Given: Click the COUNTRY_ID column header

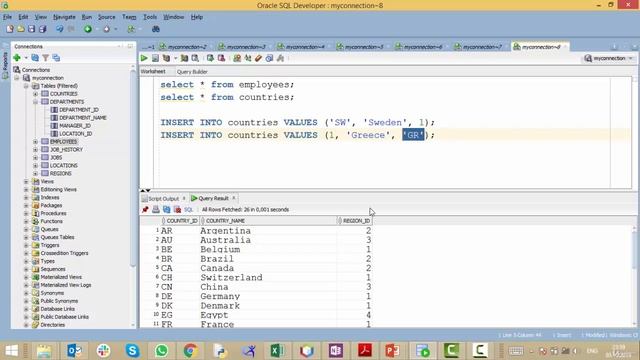Looking at the screenshot, I should (x=180, y=221).
